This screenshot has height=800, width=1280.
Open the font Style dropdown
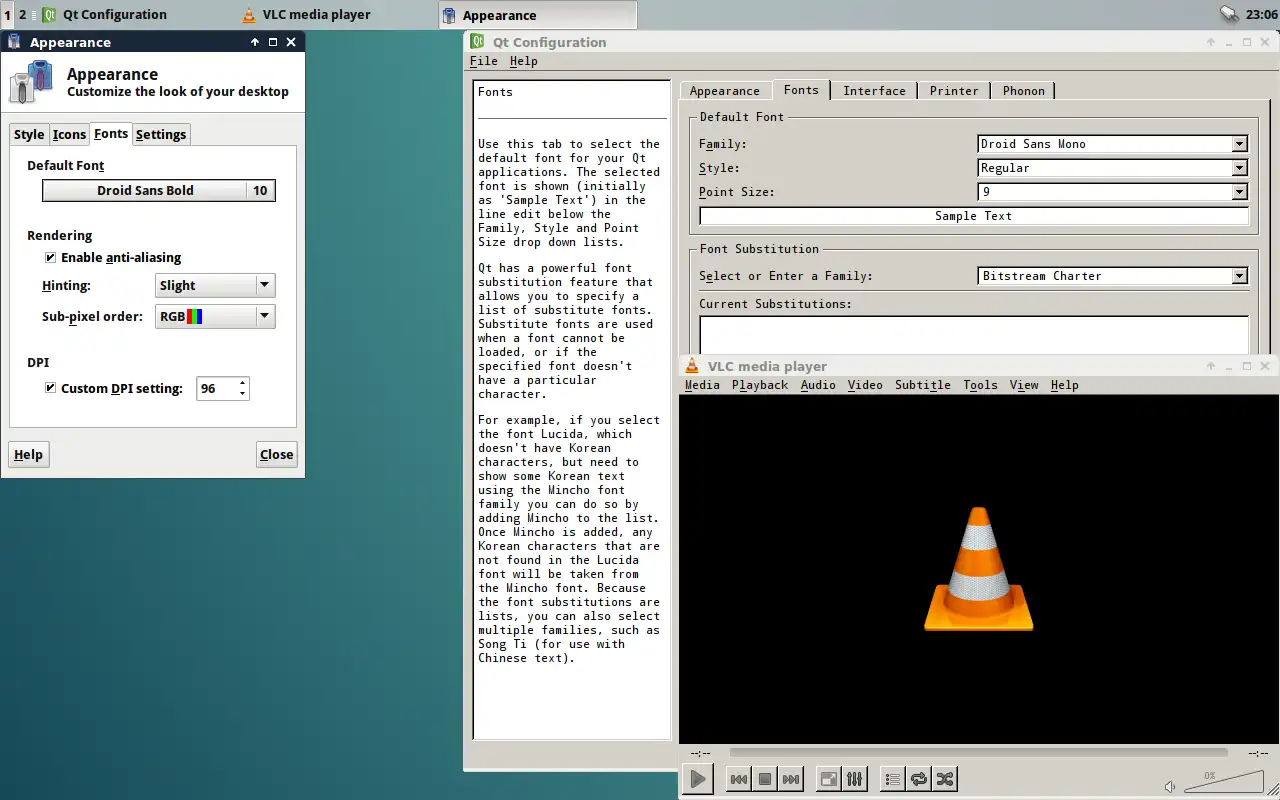point(1113,168)
